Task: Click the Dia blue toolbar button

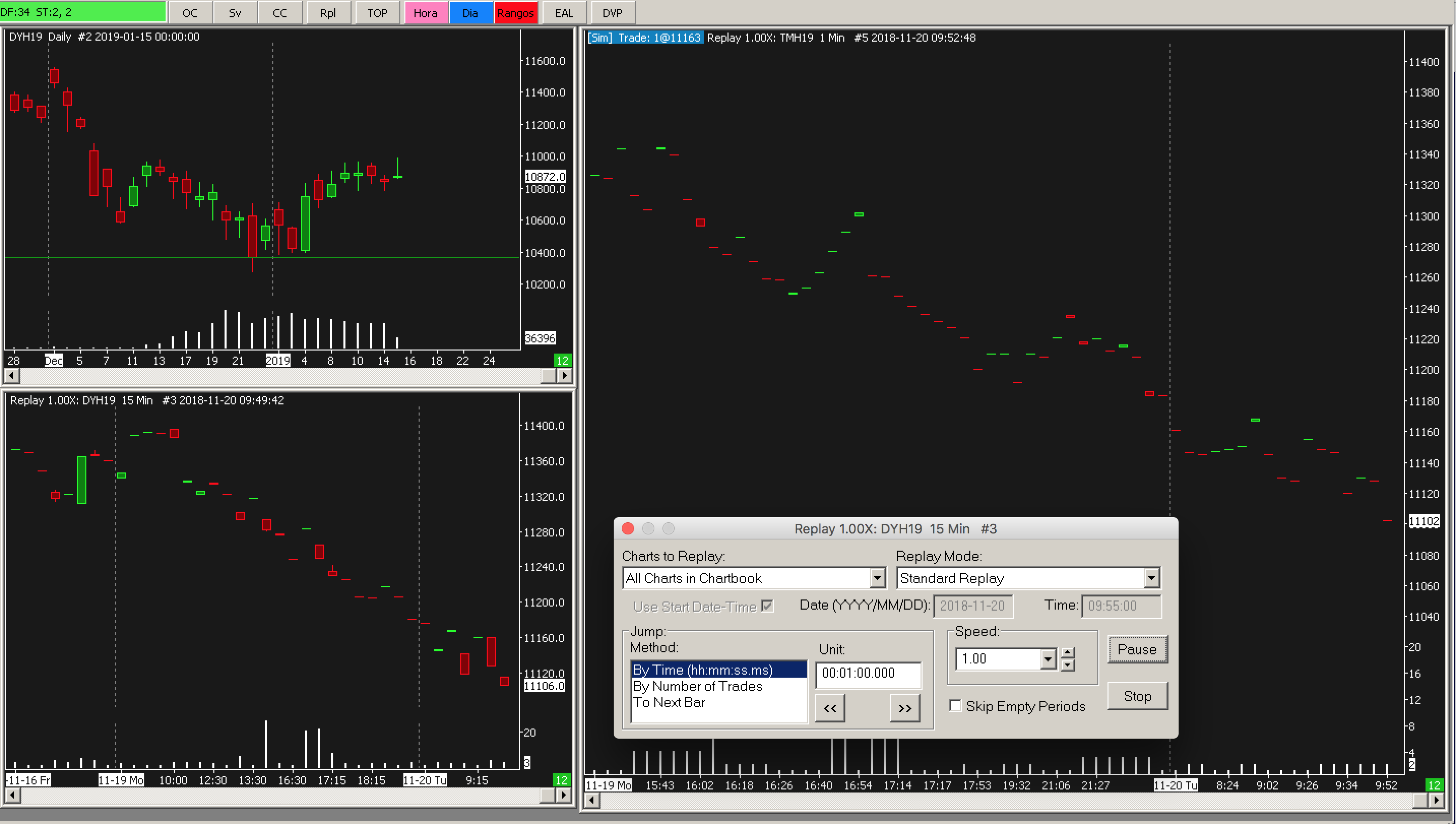Action: 470,13
